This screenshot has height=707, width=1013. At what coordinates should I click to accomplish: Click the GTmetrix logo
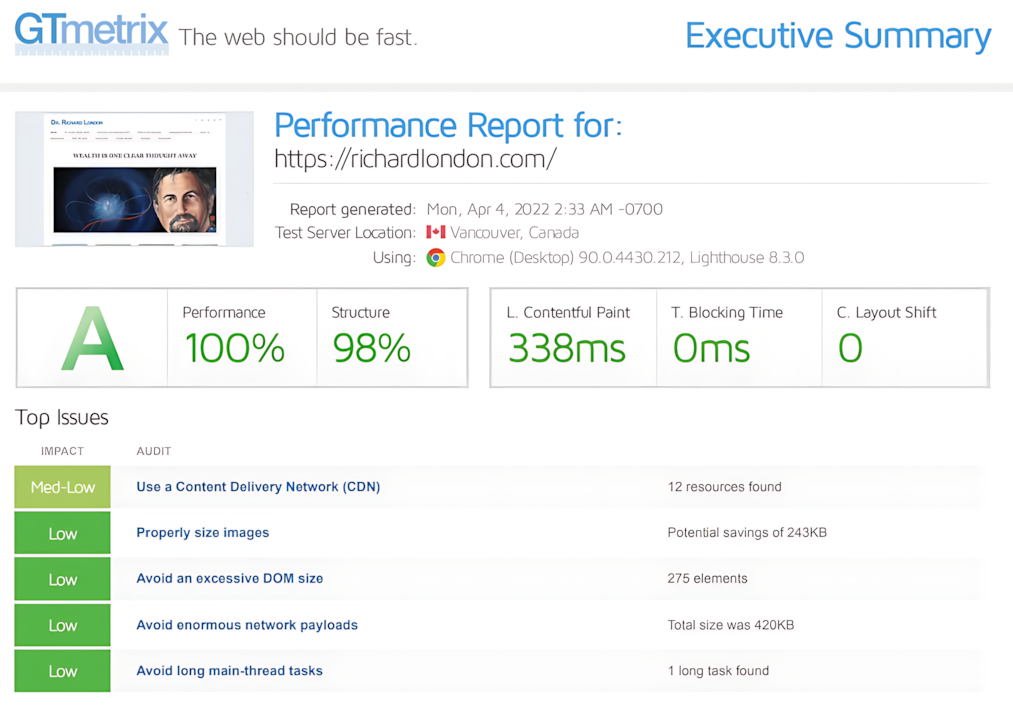pyautogui.click(x=91, y=32)
